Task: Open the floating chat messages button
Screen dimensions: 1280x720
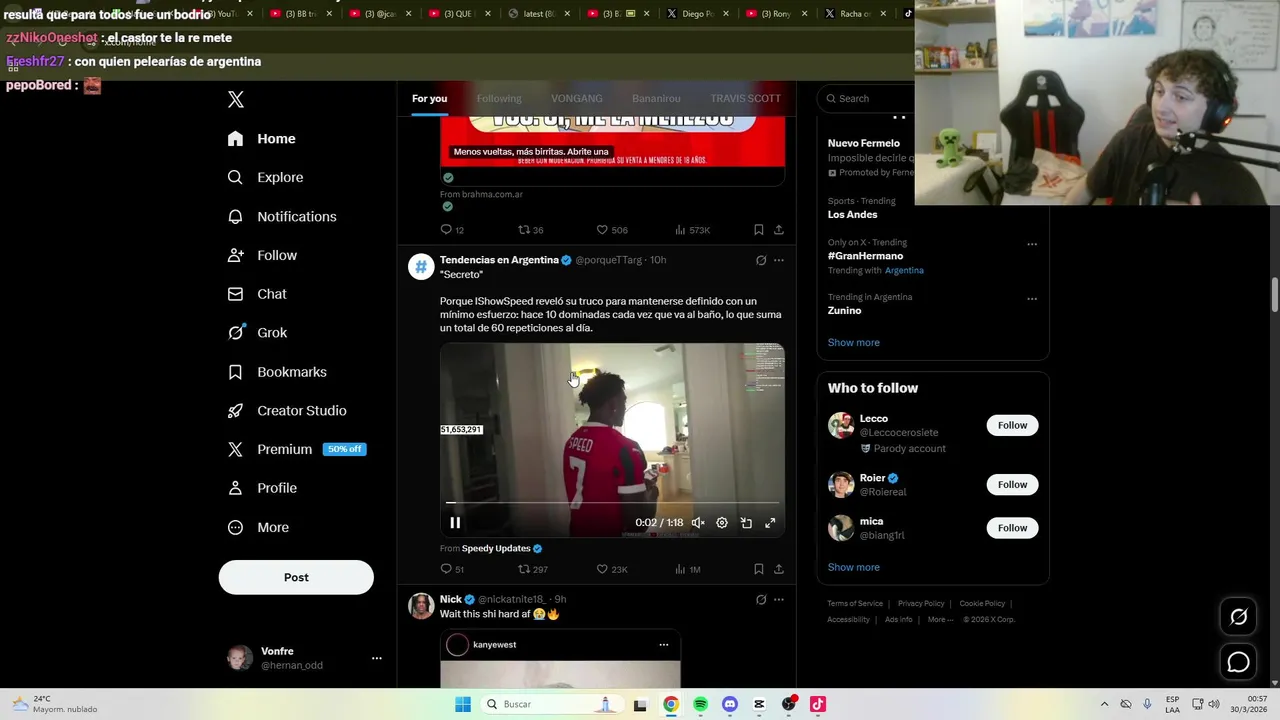Action: click(1238, 662)
